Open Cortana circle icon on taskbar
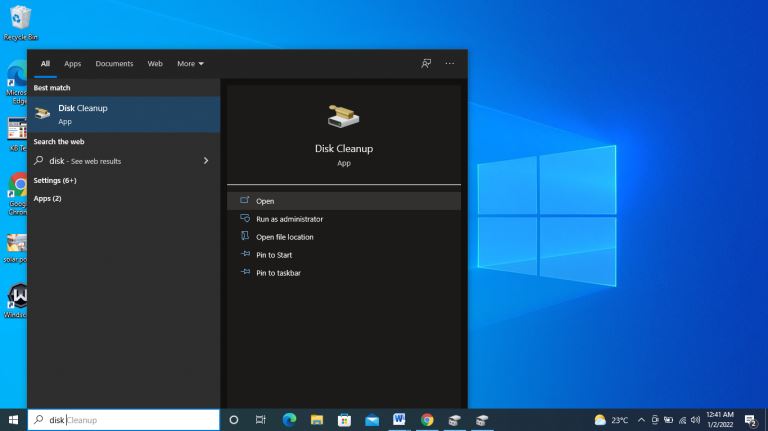The image size is (768, 431). coord(234,420)
